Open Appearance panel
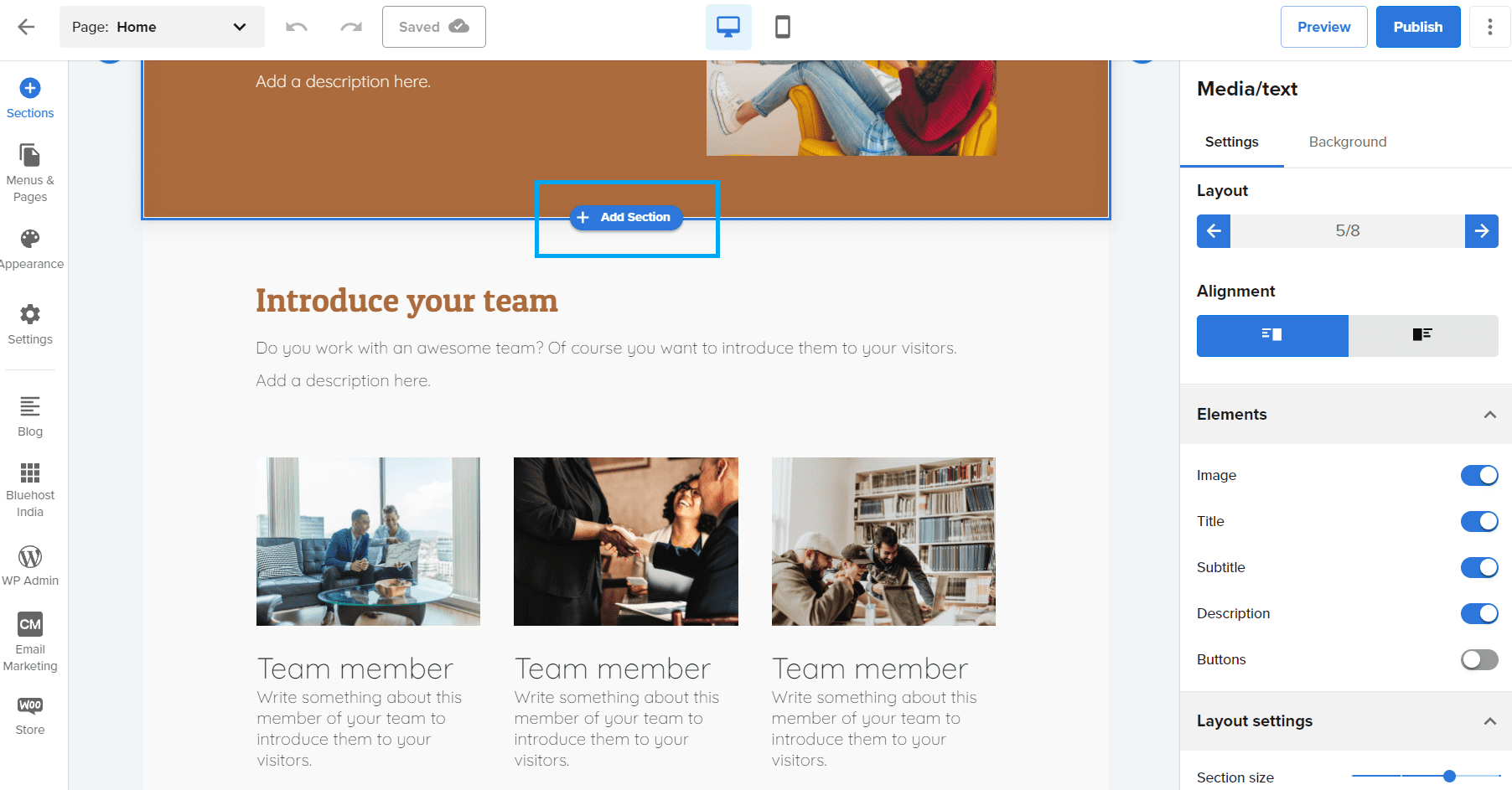The image size is (1512, 790). [30, 250]
